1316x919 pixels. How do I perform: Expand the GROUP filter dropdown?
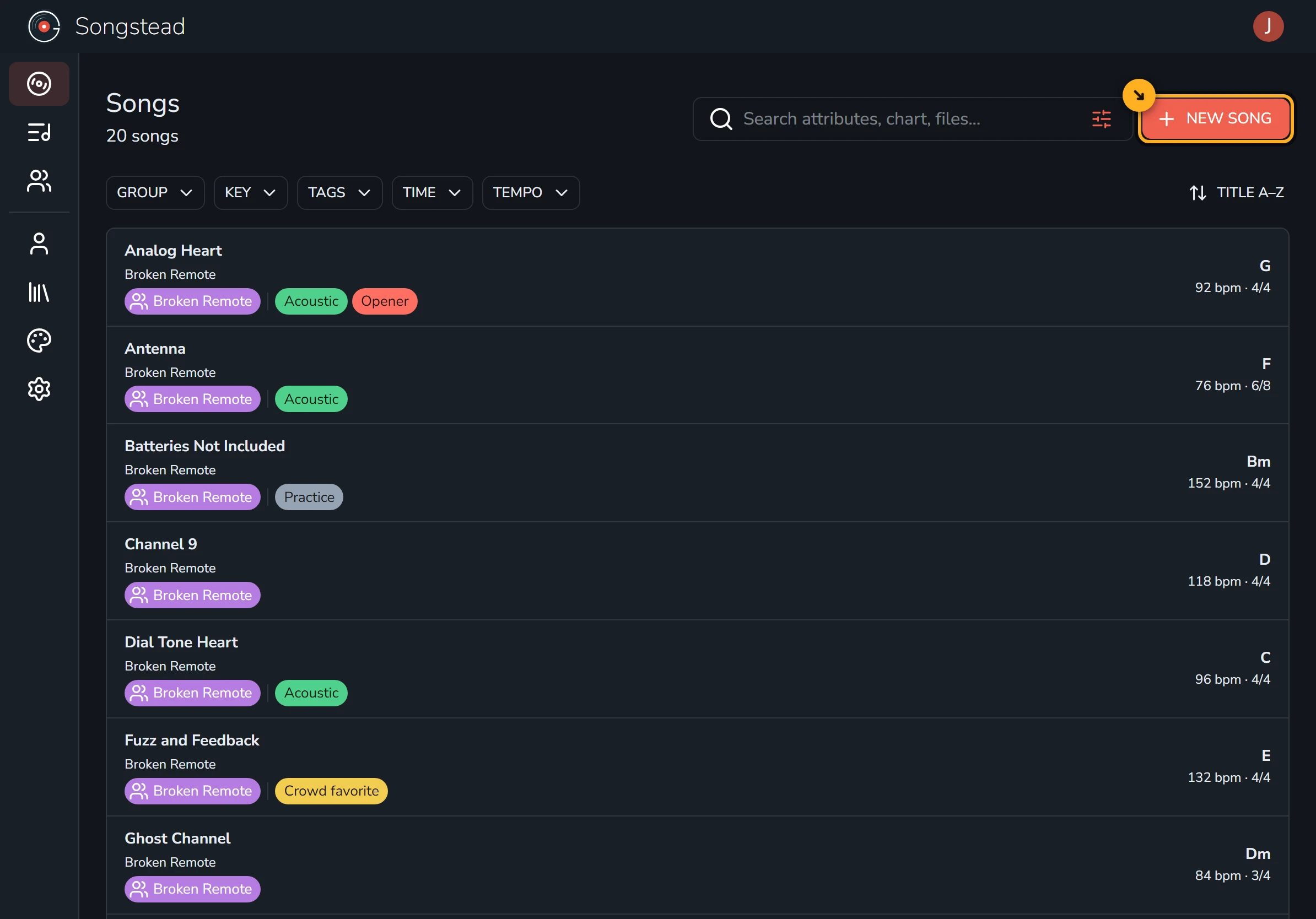[x=155, y=192]
